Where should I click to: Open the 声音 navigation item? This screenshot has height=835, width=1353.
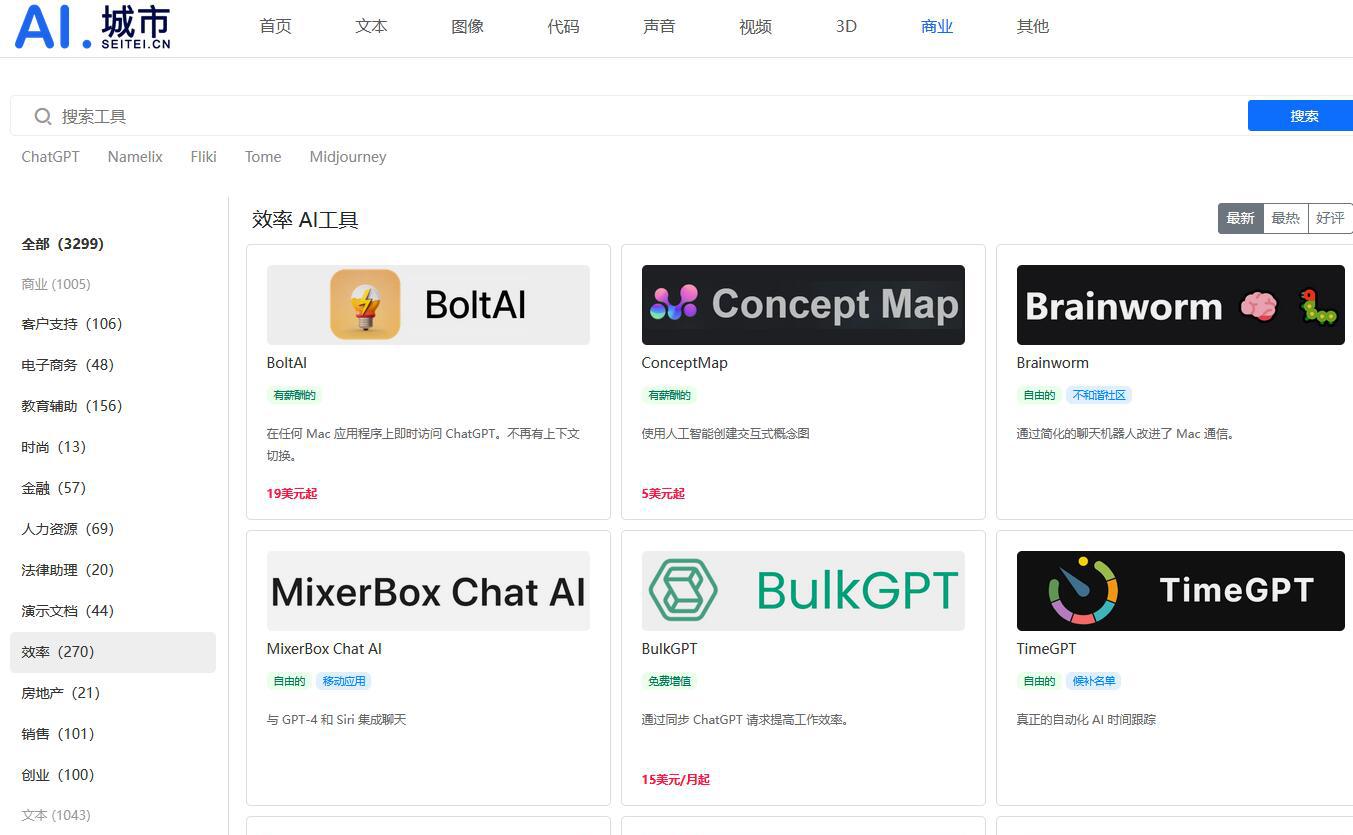(659, 27)
